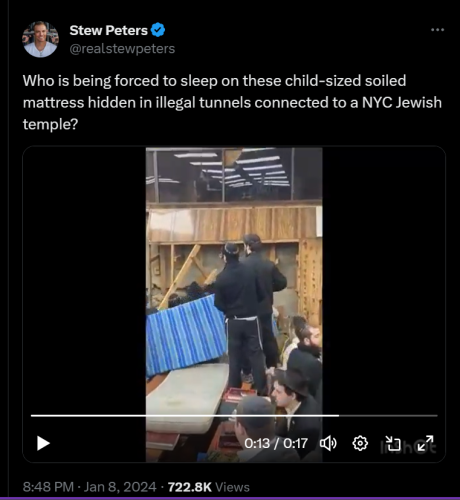Open video settings gear
Viewport: 460px width, 500px height.
(360, 443)
